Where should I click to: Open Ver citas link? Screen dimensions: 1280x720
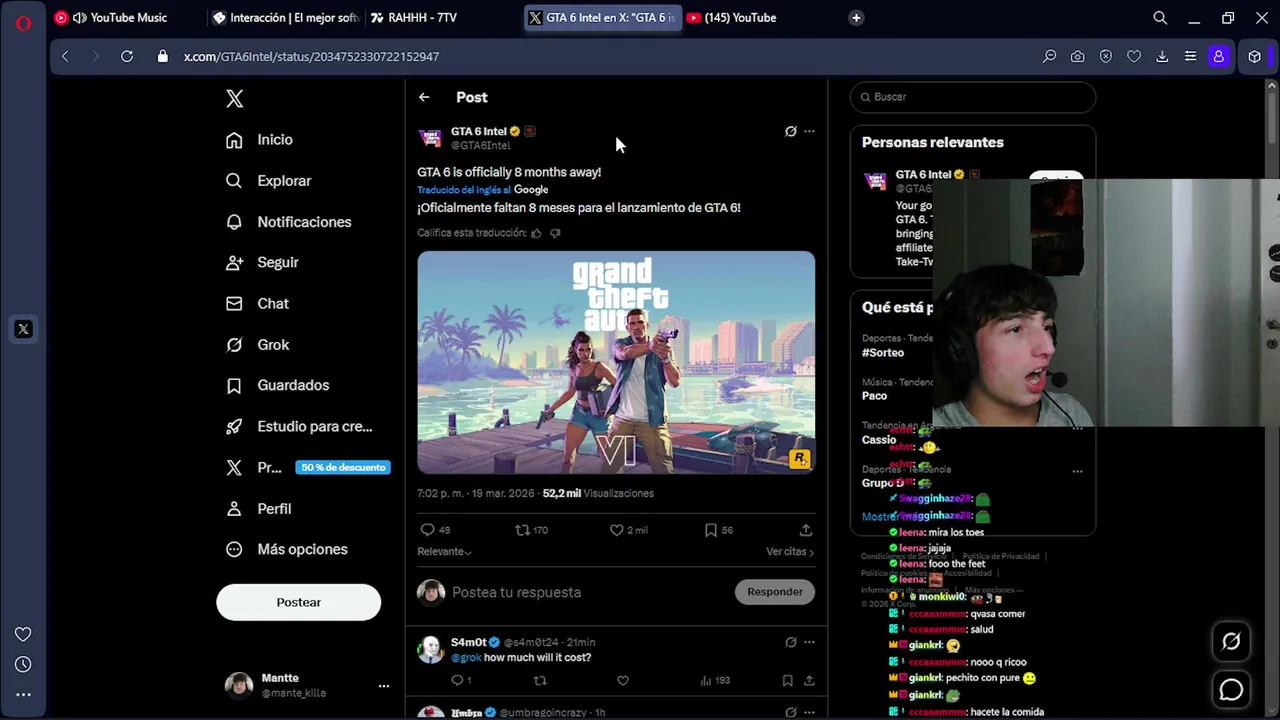(790, 552)
